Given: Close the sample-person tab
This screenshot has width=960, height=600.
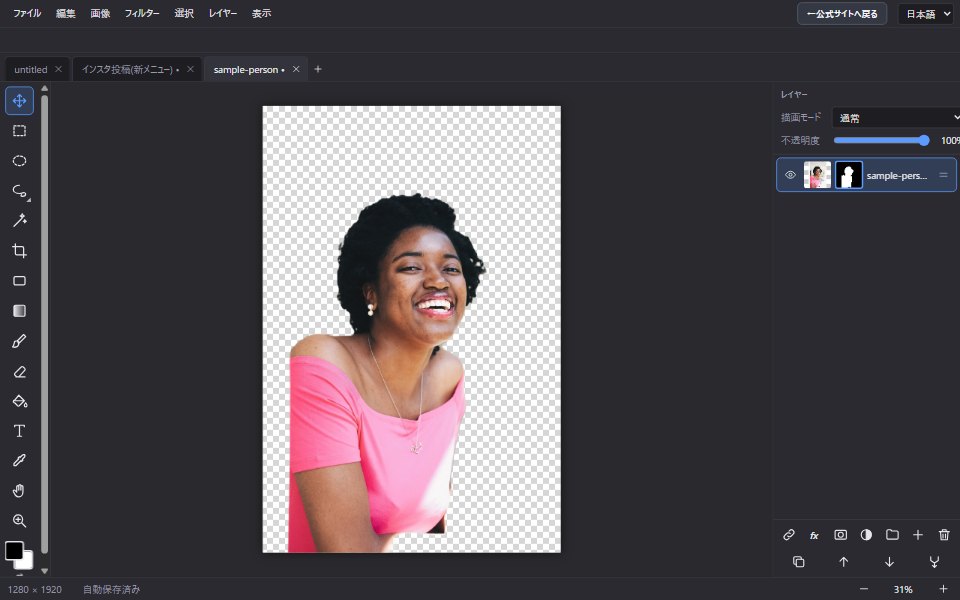Looking at the screenshot, I should (296, 69).
